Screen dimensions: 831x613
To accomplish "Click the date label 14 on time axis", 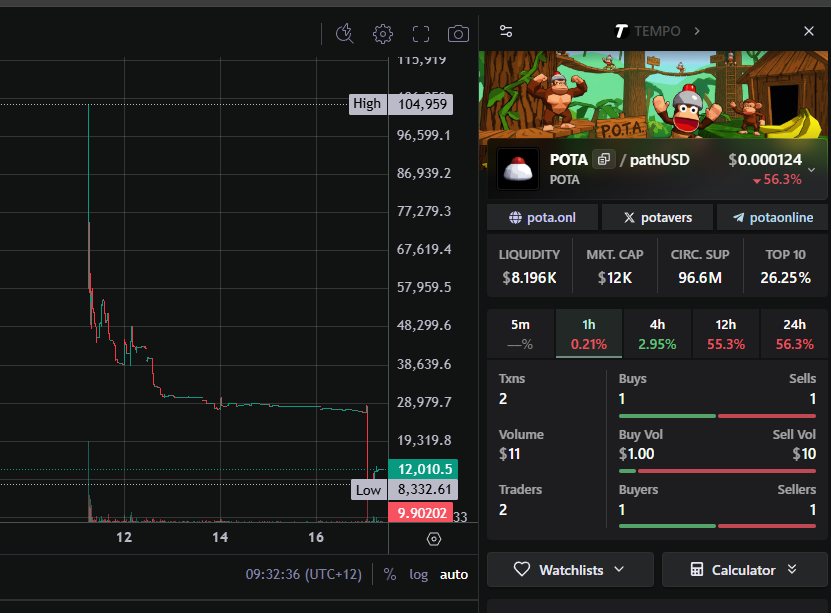I will click(x=220, y=538).
